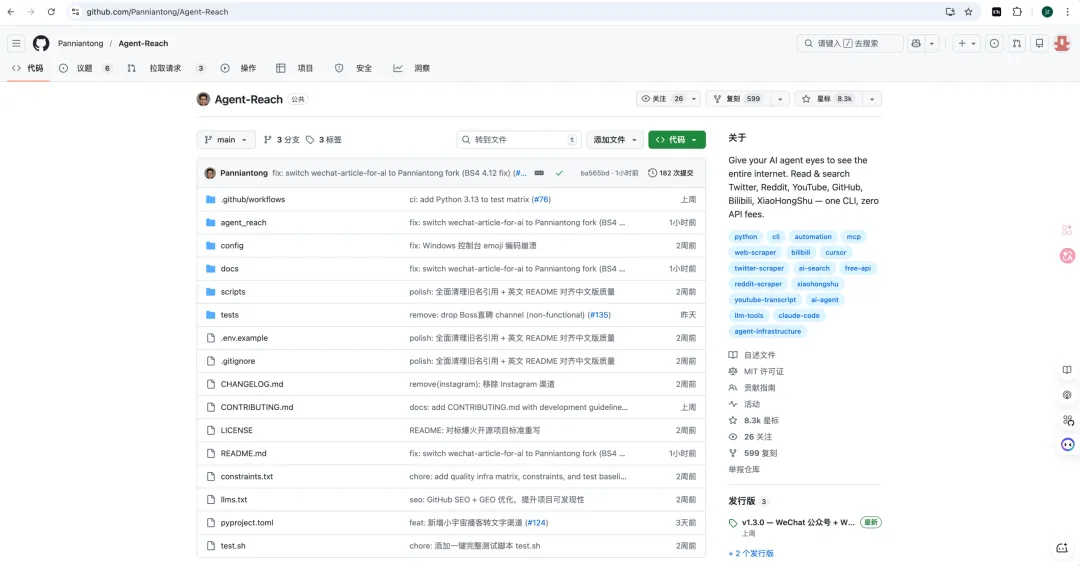Screen dimensions: 1080x566
Task: Open the pyproject.toml file
Action: (247, 523)
